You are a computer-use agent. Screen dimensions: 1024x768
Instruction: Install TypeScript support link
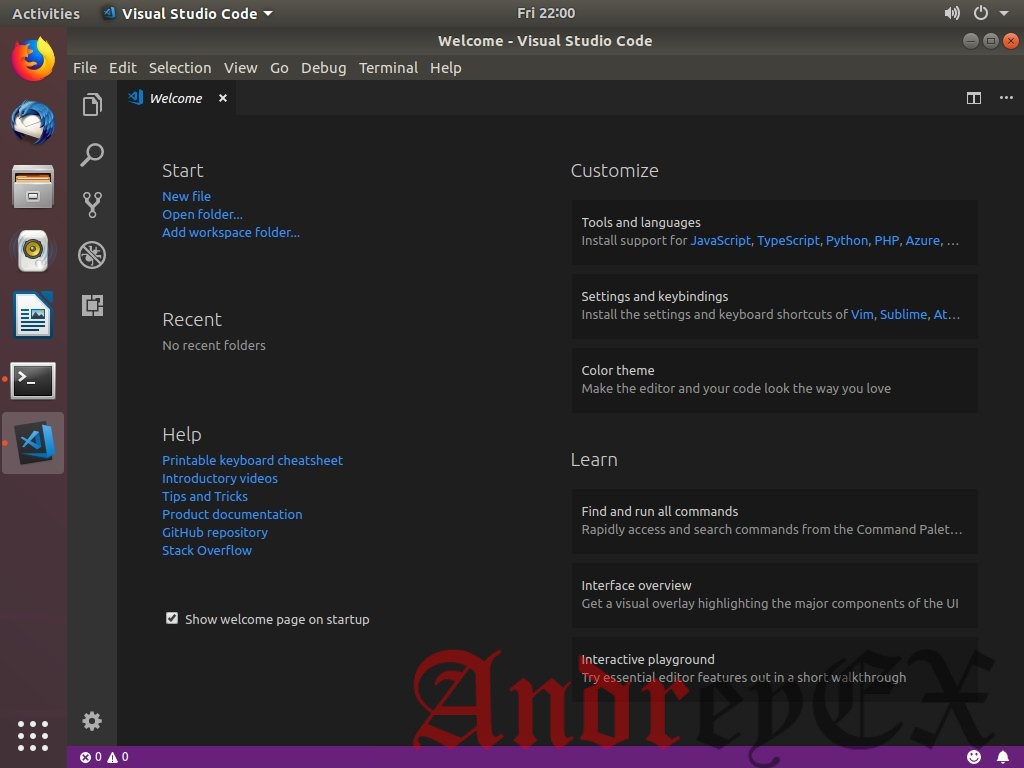point(788,240)
